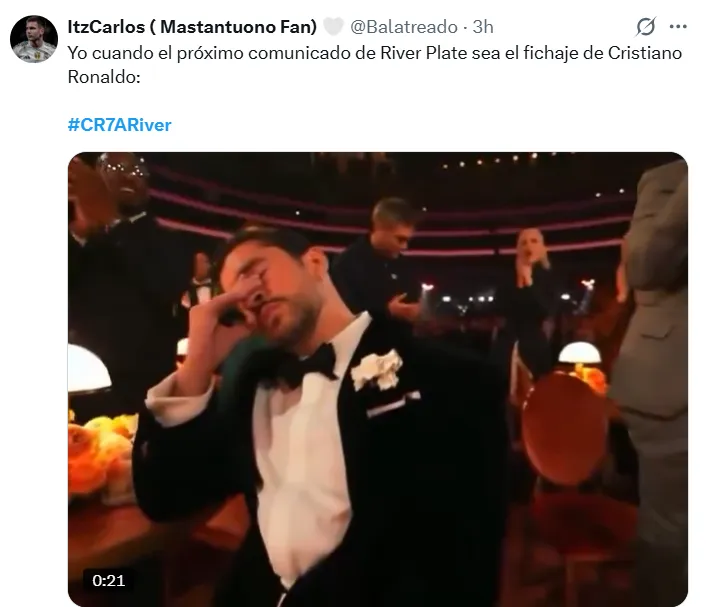Visit the @Balatreado handle link

coord(404,27)
